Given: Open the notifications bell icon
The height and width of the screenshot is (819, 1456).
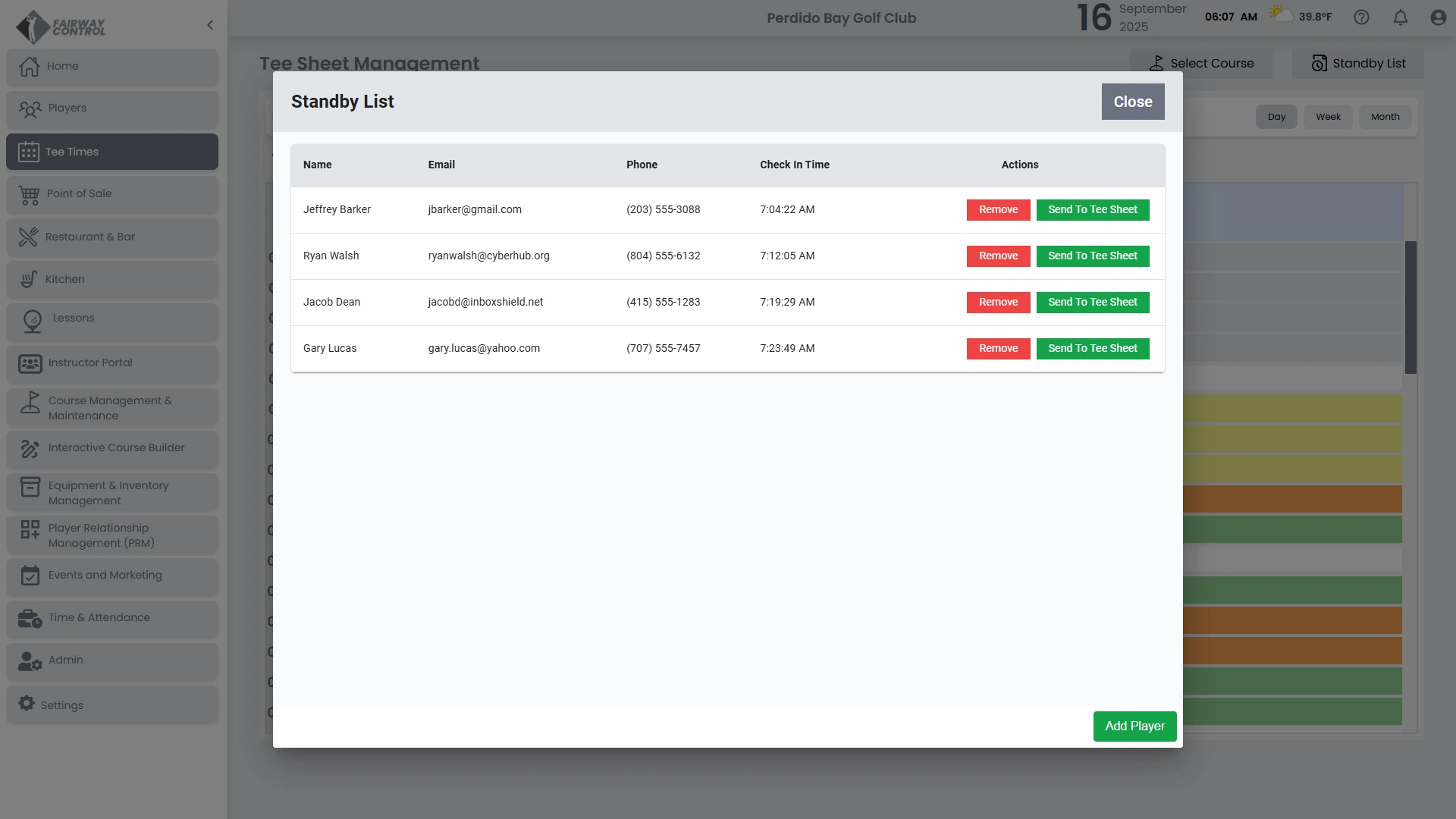Looking at the screenshot, I should click(1400, 17).
